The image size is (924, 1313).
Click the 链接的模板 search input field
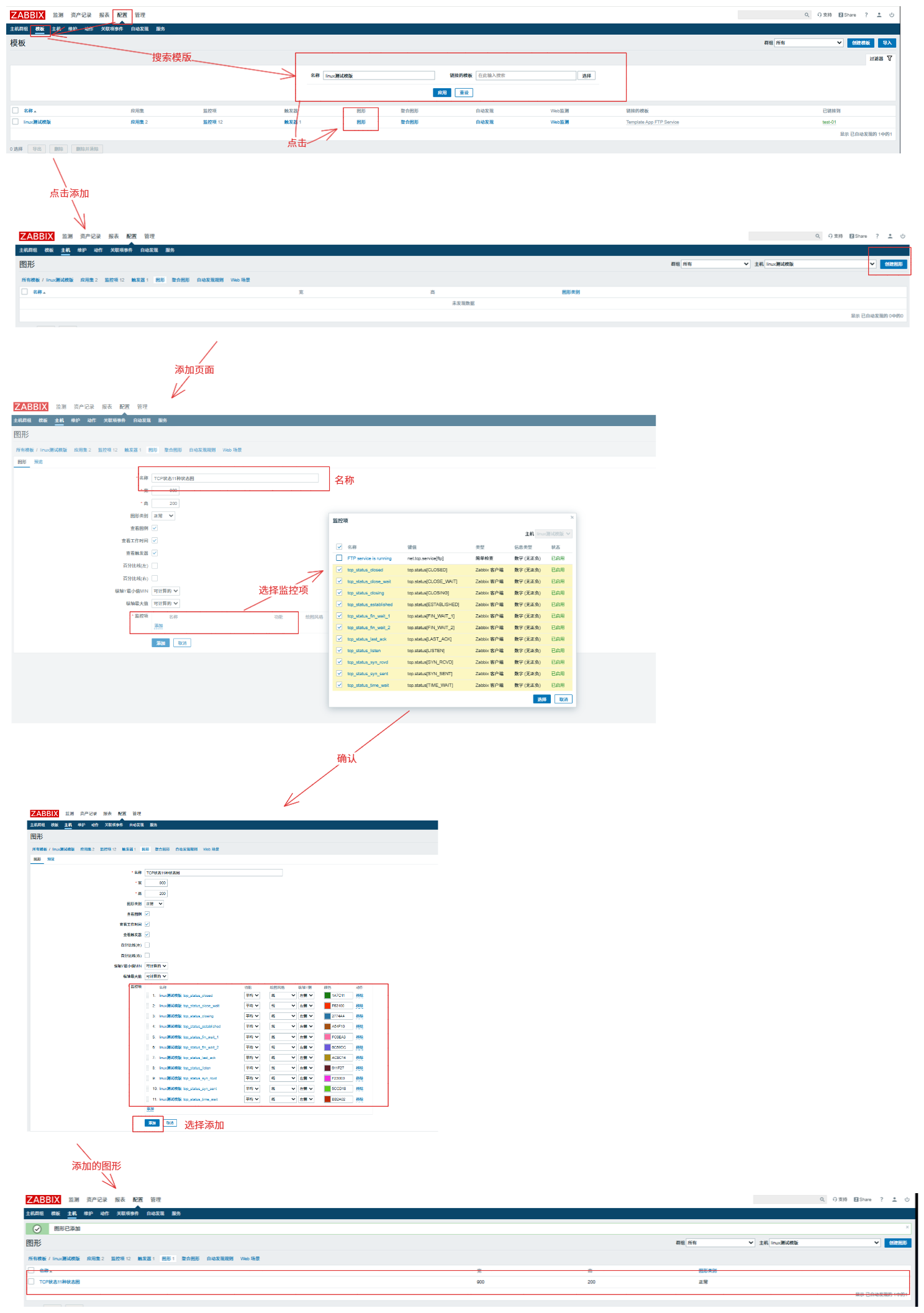tap(526, 76)
